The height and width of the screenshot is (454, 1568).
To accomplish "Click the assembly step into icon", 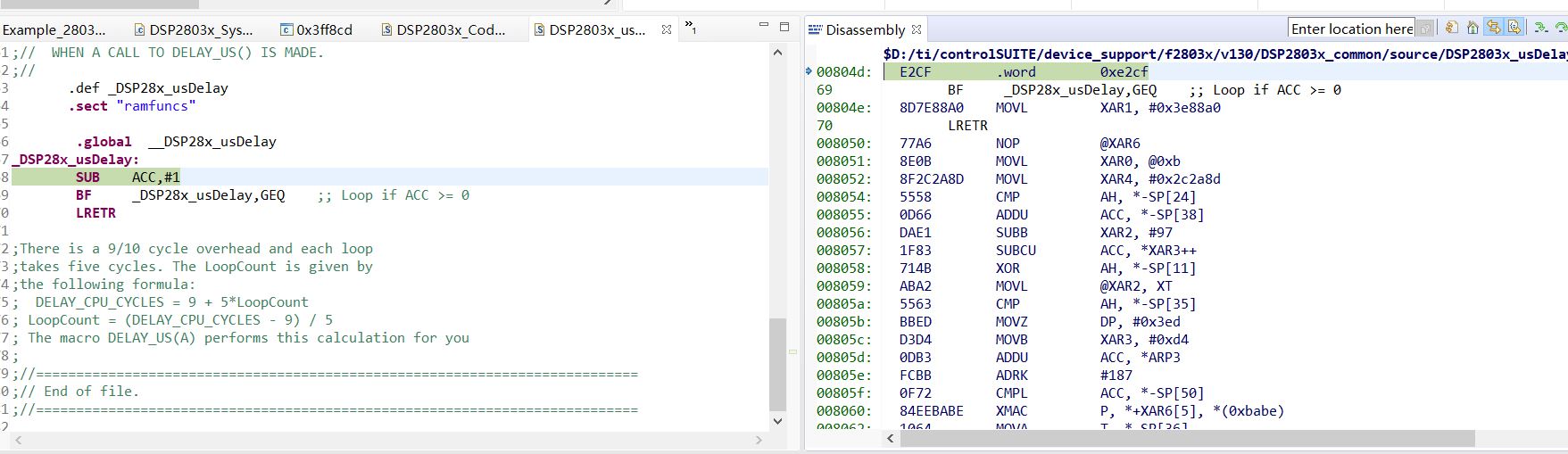I will click(x=1540, y=29).
